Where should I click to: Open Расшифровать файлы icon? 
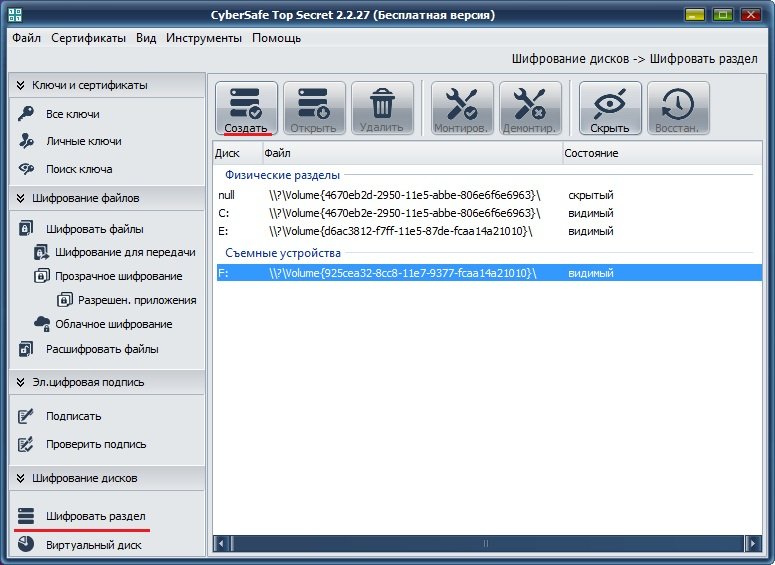point(26,349)
